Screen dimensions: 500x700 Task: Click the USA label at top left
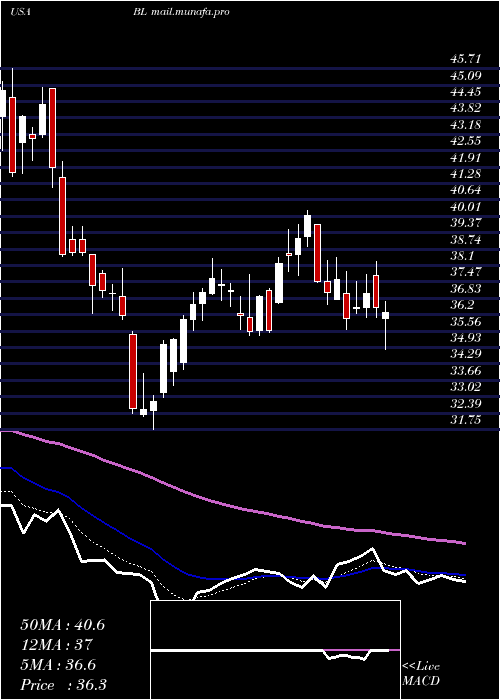click(20, 12)
